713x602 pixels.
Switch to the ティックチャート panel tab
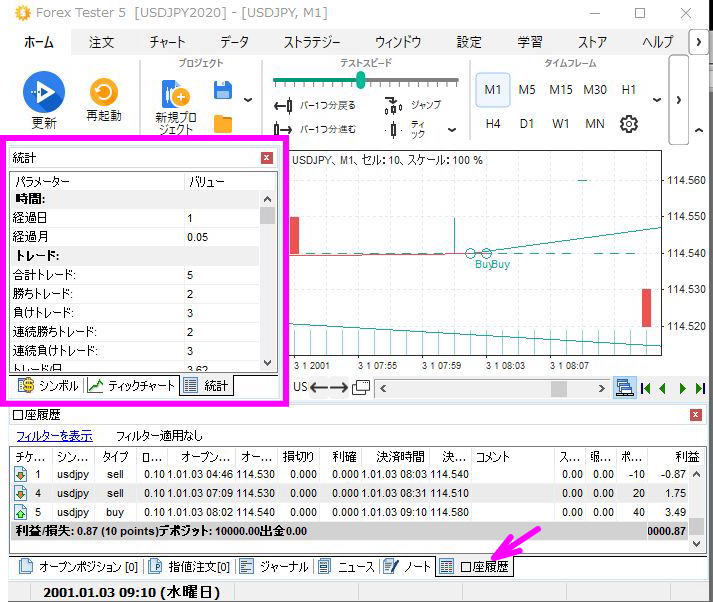pos(131,386)
